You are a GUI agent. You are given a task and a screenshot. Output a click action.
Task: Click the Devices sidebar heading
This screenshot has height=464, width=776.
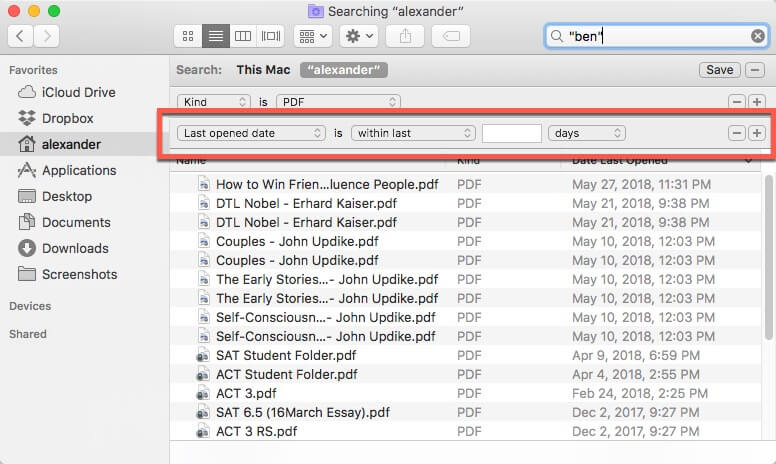30,306
